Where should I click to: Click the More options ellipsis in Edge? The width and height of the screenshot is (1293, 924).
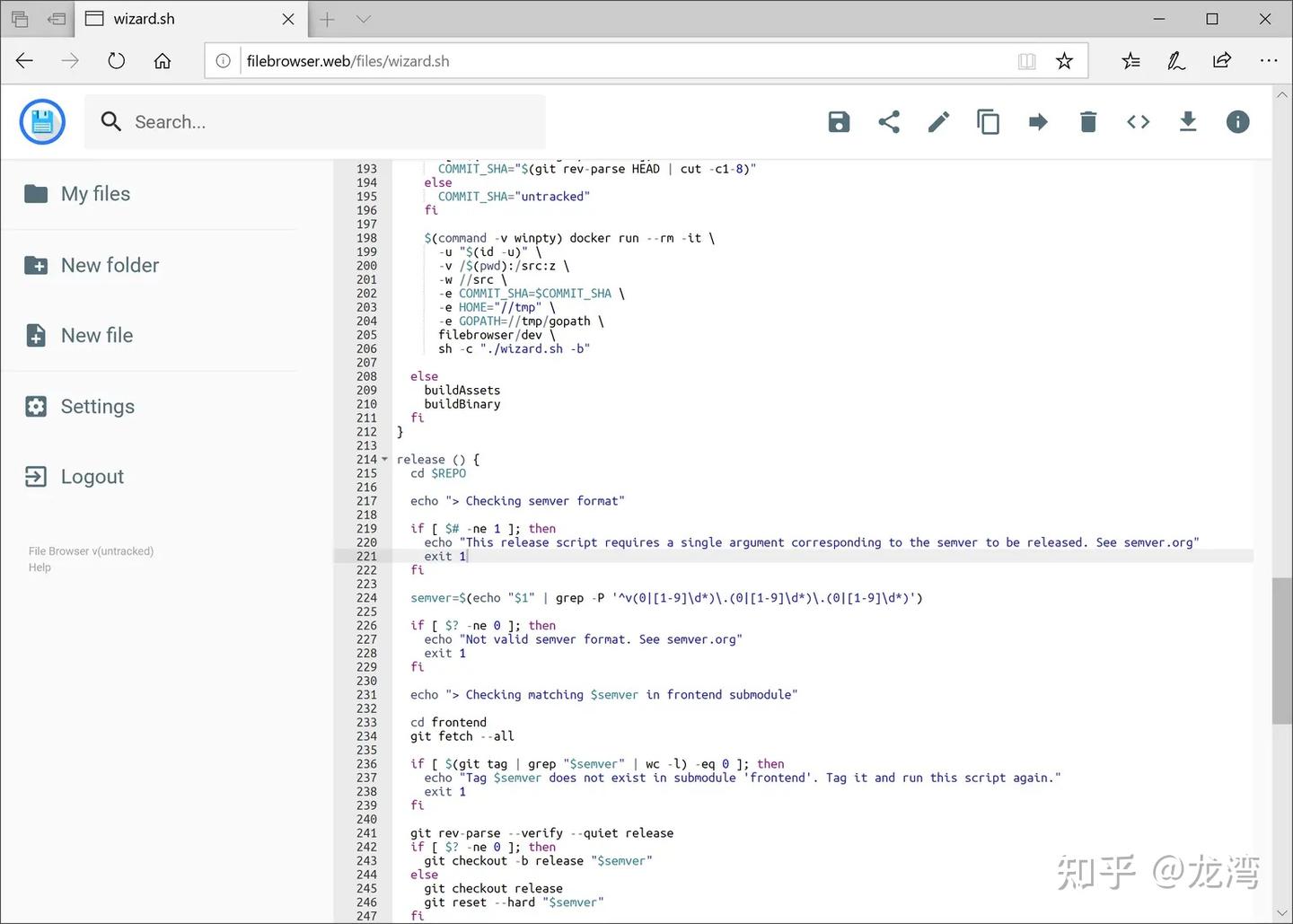click(1269, 60)
